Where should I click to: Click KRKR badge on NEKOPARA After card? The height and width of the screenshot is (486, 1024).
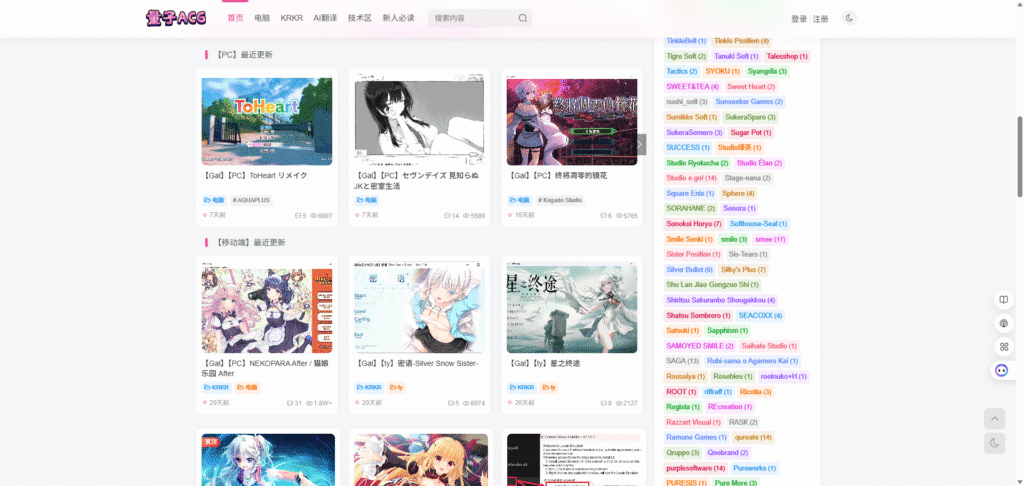pyautogui.click(x=217, y=388)
